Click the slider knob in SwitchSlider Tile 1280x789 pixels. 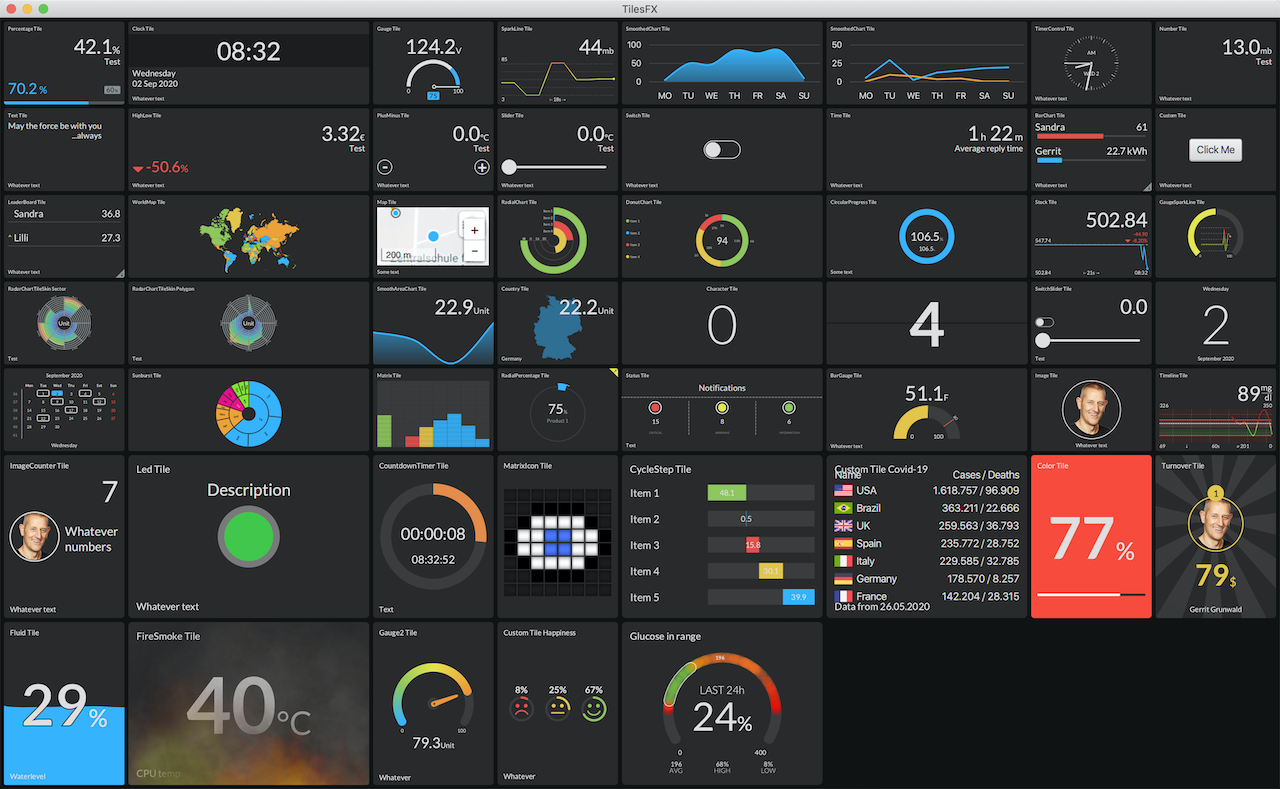tap(1043, 341)
